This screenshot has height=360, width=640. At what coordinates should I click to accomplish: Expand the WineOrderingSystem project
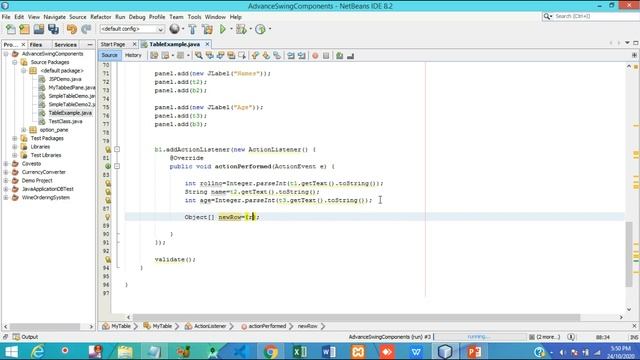[6, 198]
